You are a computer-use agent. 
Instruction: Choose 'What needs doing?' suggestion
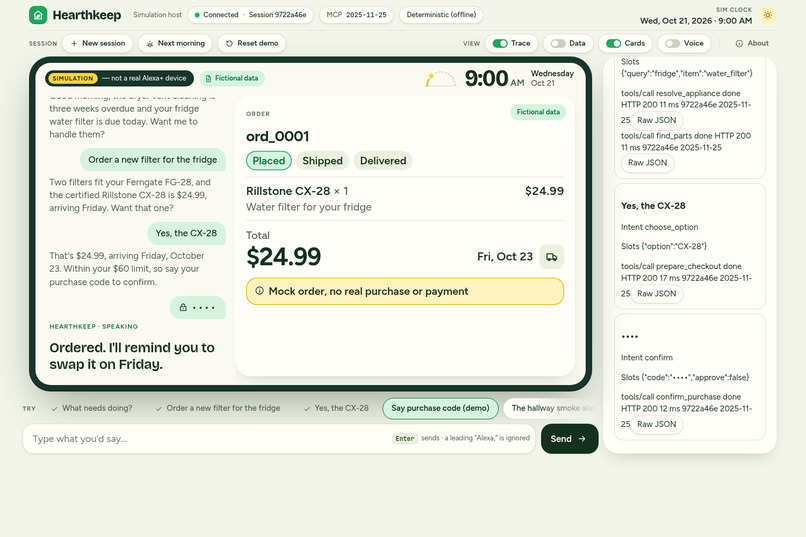pos(92,408)
